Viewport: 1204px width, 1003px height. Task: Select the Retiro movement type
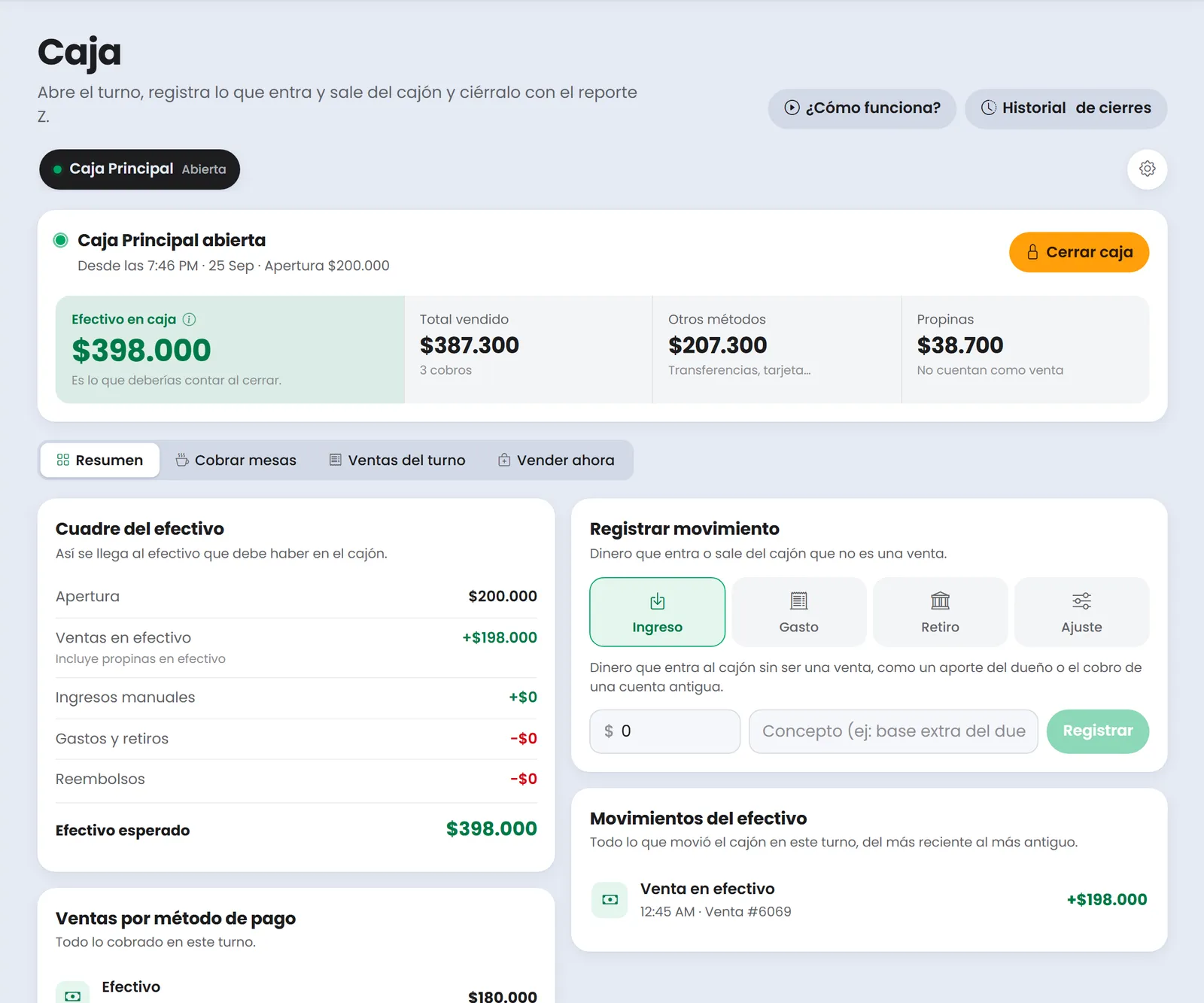pos(940,612)
